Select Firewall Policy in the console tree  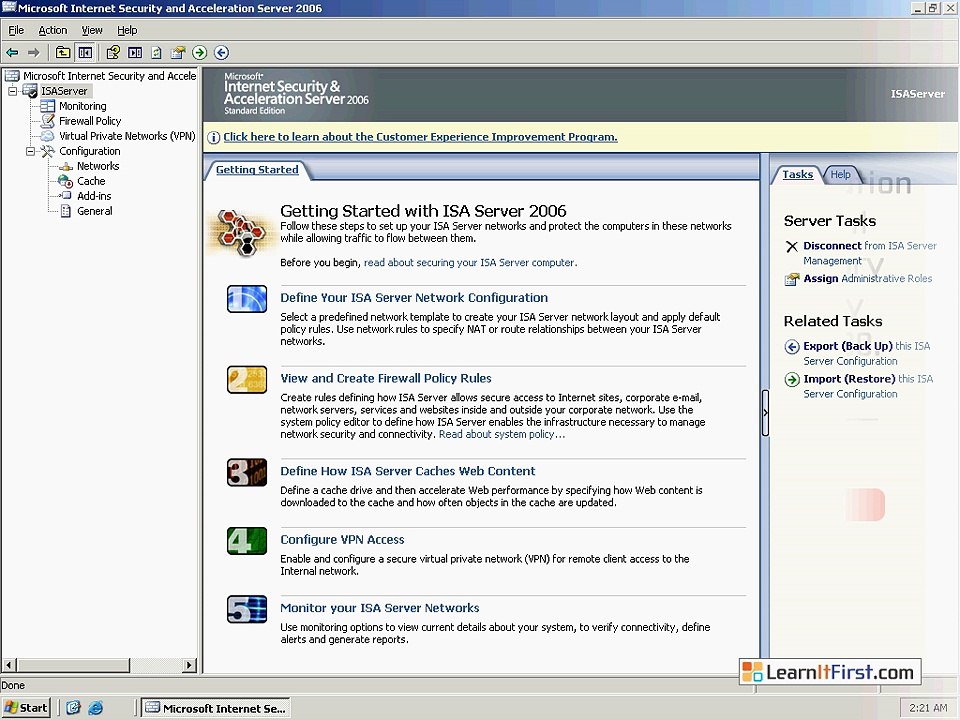click(90, 121)
